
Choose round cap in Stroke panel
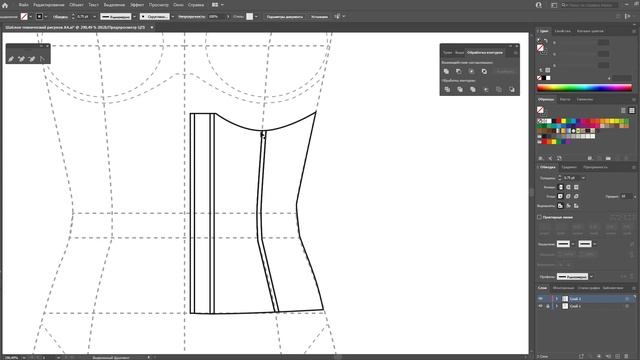click(x=568, y=187)
